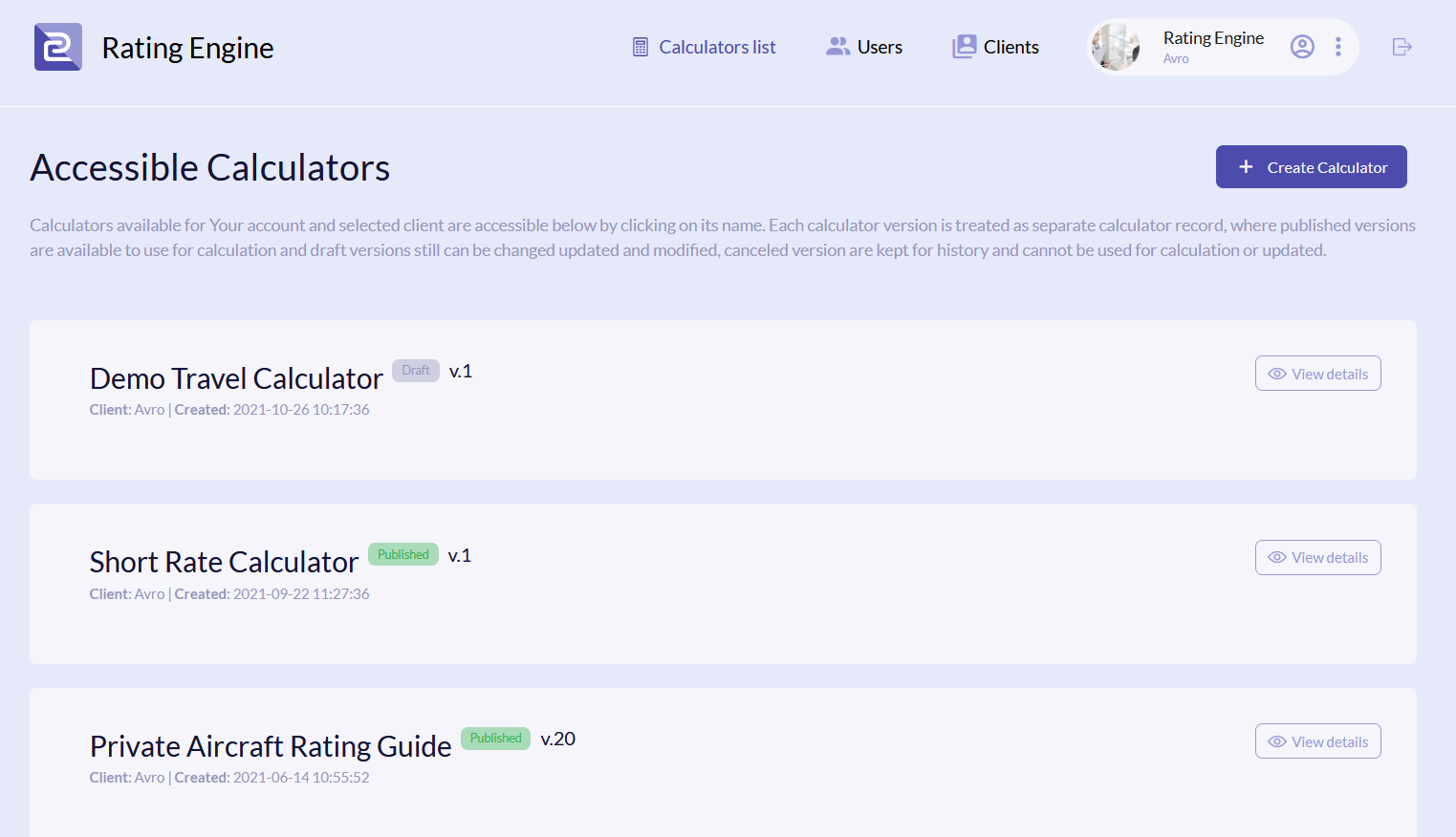Click the Published badge on Private Aircraft Rating Guide
Screen dimensions: 1456x837
point(495,738)
